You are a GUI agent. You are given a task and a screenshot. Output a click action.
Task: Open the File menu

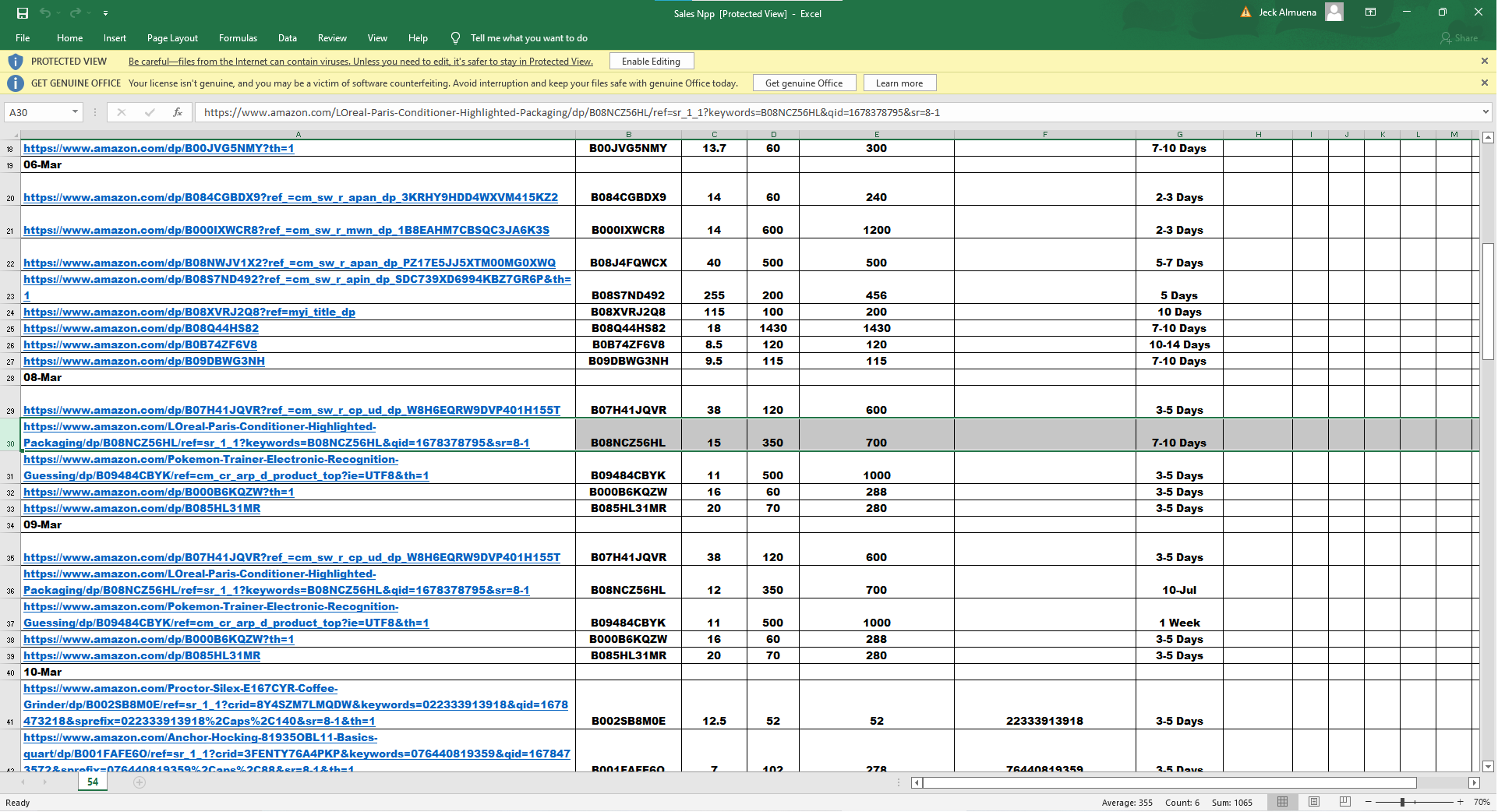[x=23, y=38]
